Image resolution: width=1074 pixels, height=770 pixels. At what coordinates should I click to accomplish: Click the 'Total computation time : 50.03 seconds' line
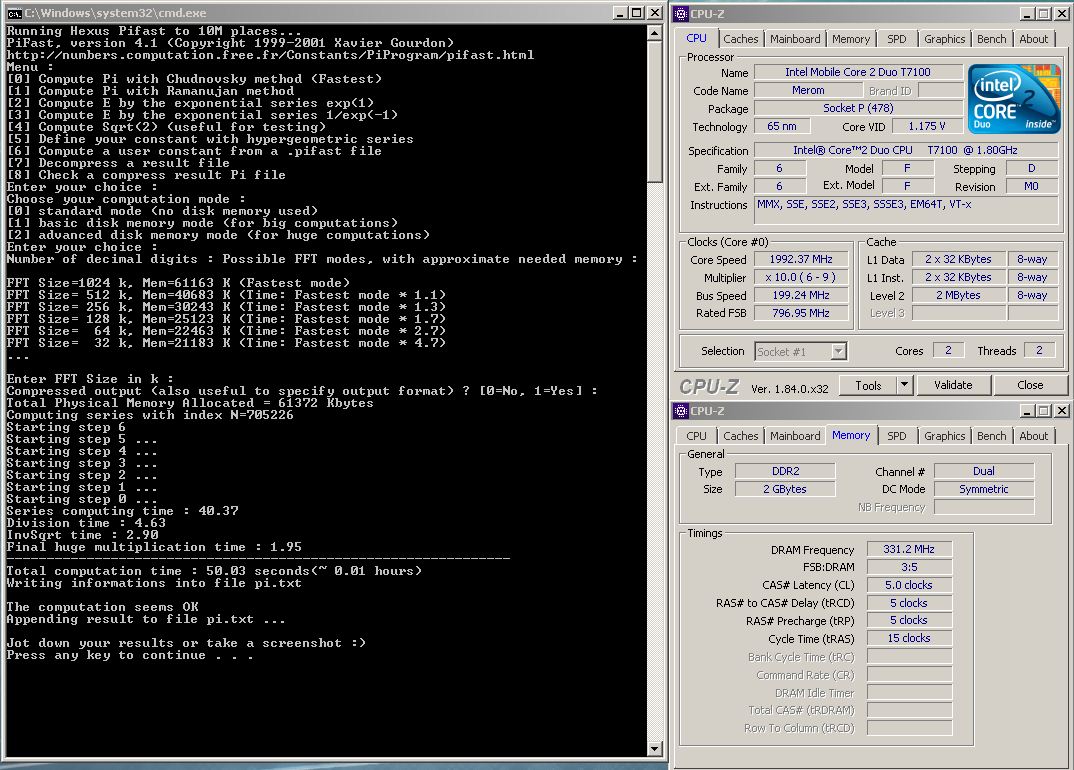[214, 571]
